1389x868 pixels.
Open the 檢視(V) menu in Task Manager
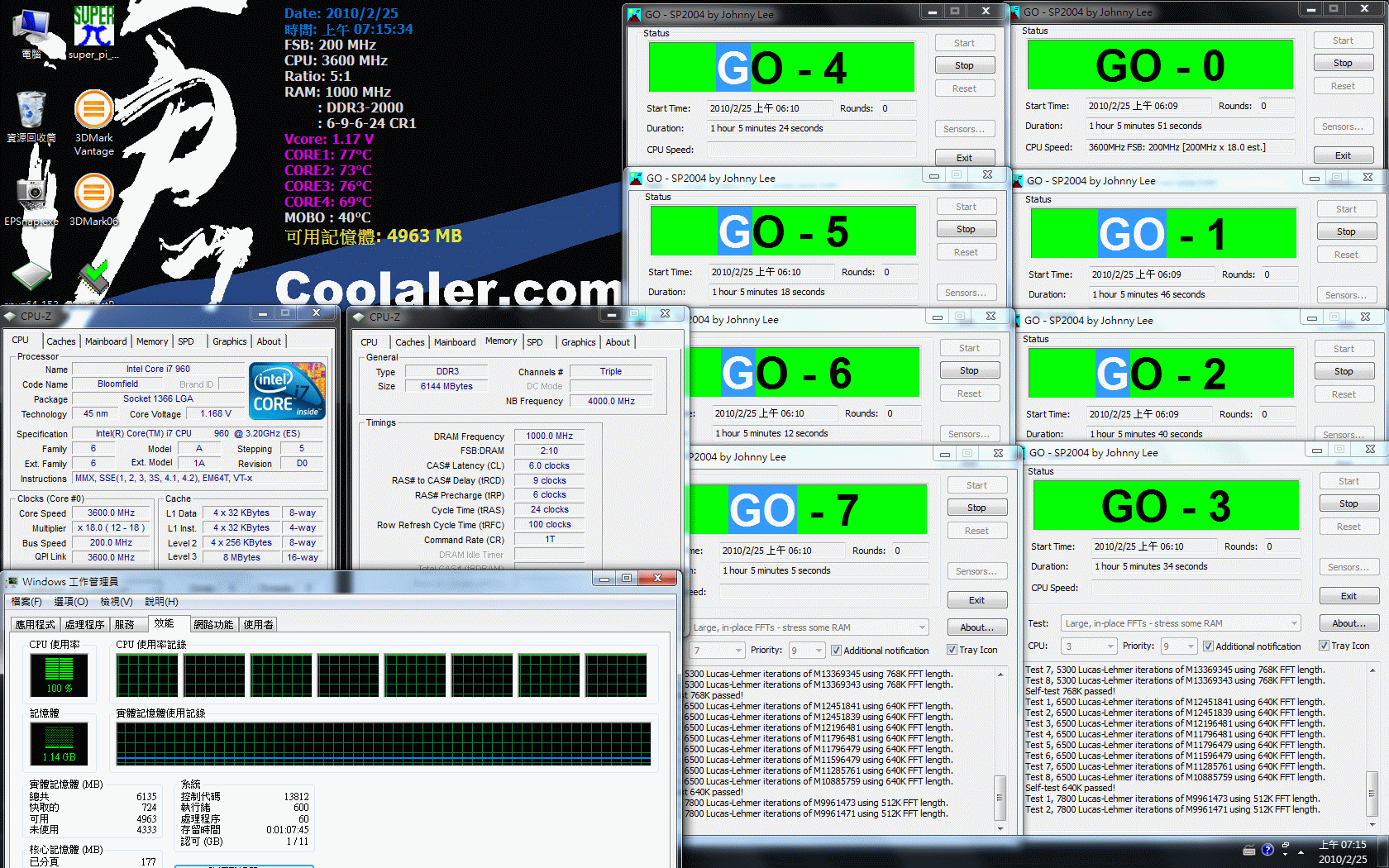[x=117, y=601]
